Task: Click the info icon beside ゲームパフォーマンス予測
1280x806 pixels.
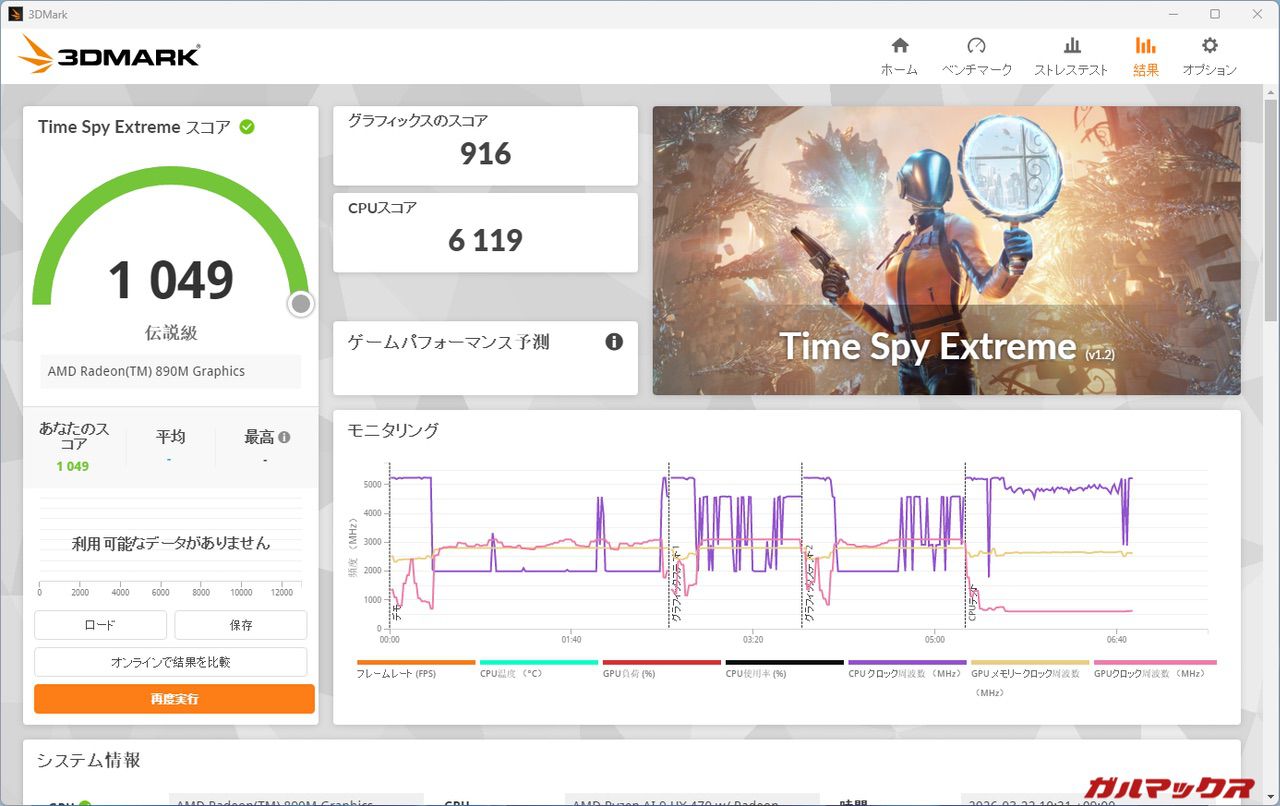Action: pos(614,342)
